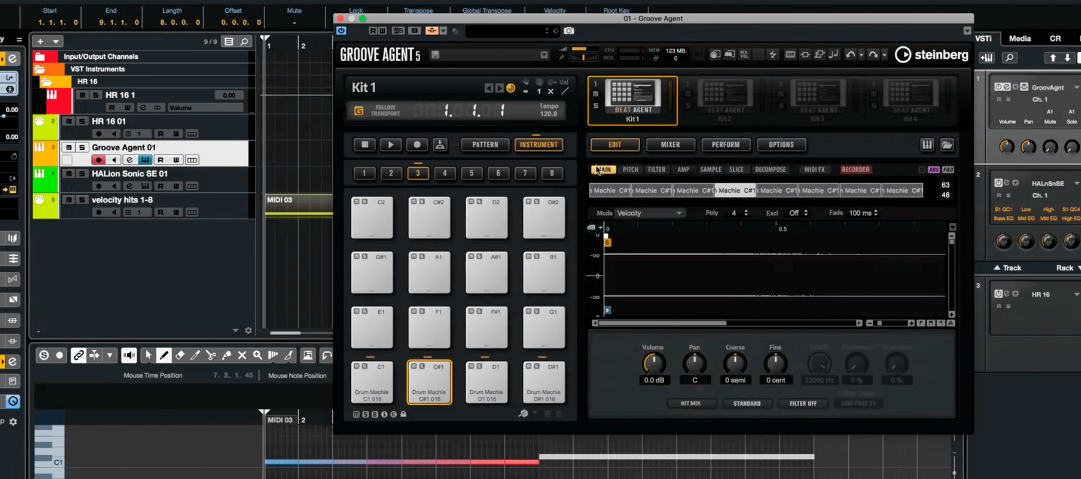This screenshot has width=1081, height=479.
Task: Show the keyboard icon in Groove Agent
Action: pos(927,145)
